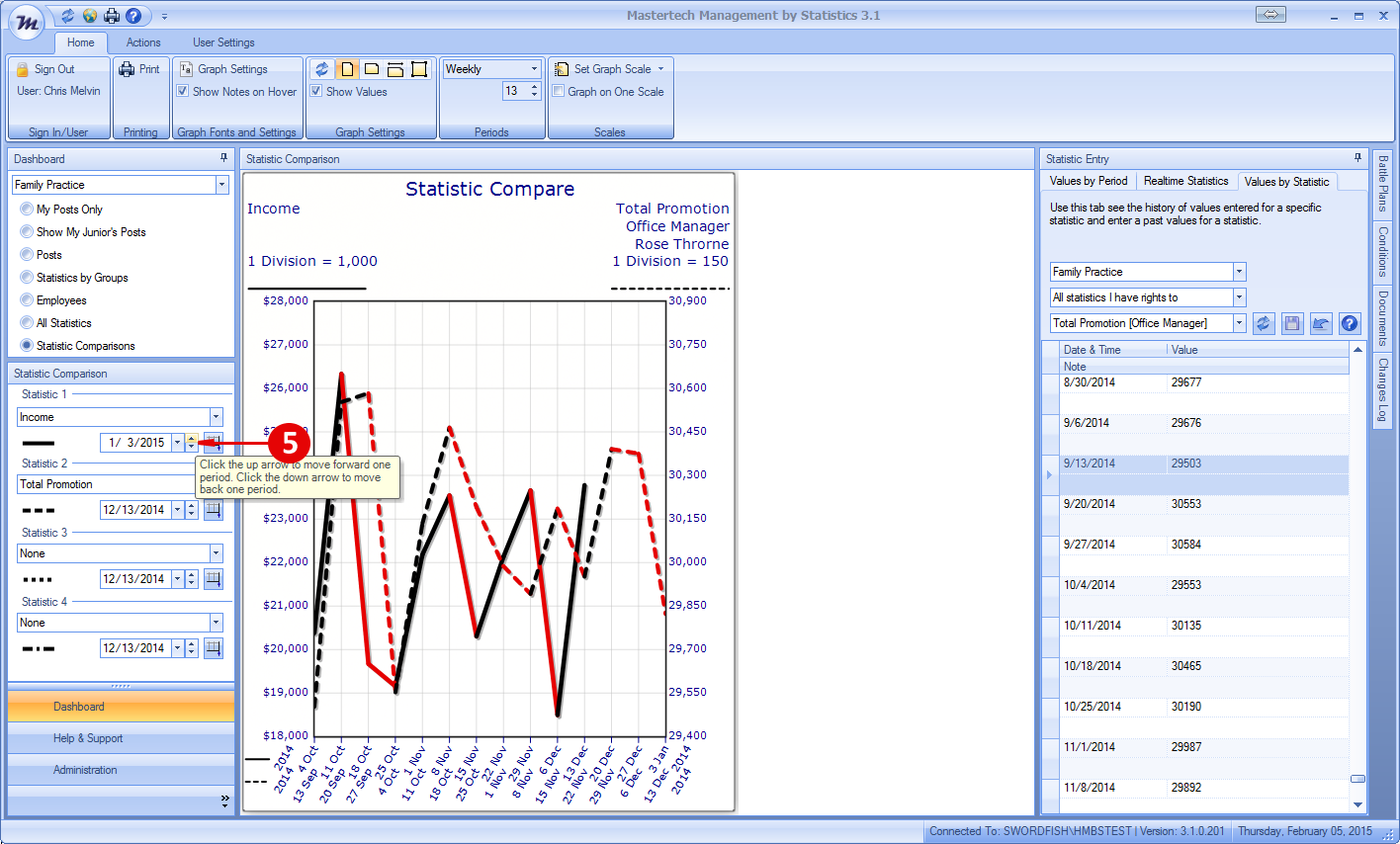Viewport: 1400px width, 844px height.
Task: Open the Set Graph Scale dropdown
Action: (x=611, y=69)
